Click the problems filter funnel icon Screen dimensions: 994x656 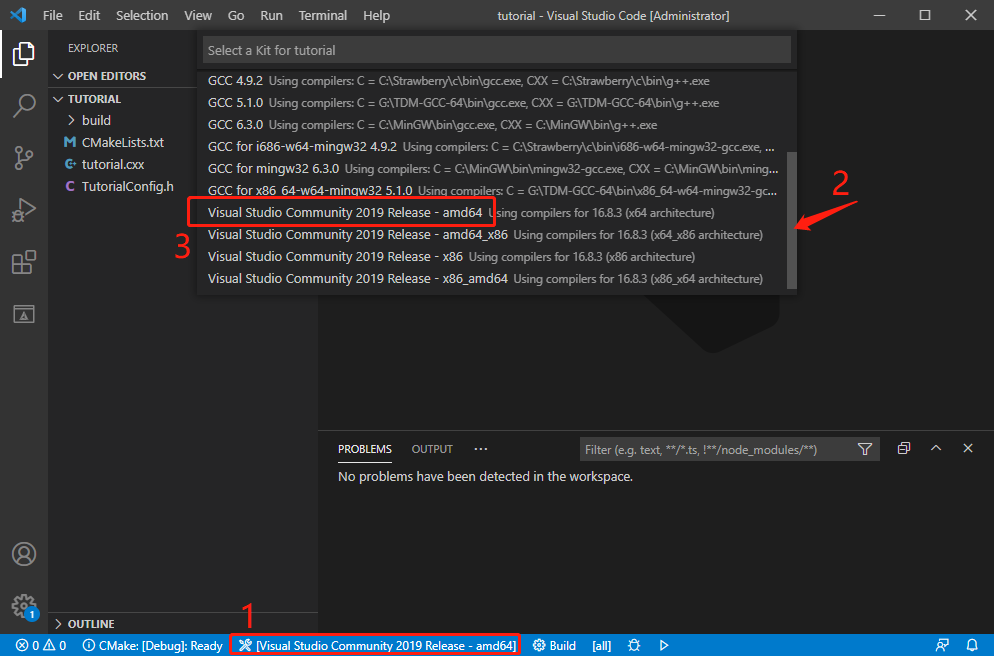click(x=865, y=449)
